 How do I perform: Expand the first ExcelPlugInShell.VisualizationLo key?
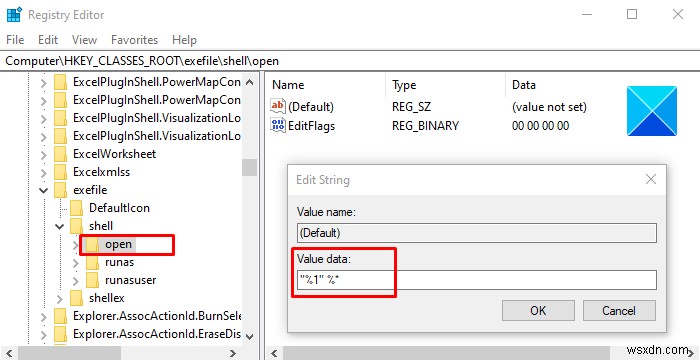click(43, 119)
